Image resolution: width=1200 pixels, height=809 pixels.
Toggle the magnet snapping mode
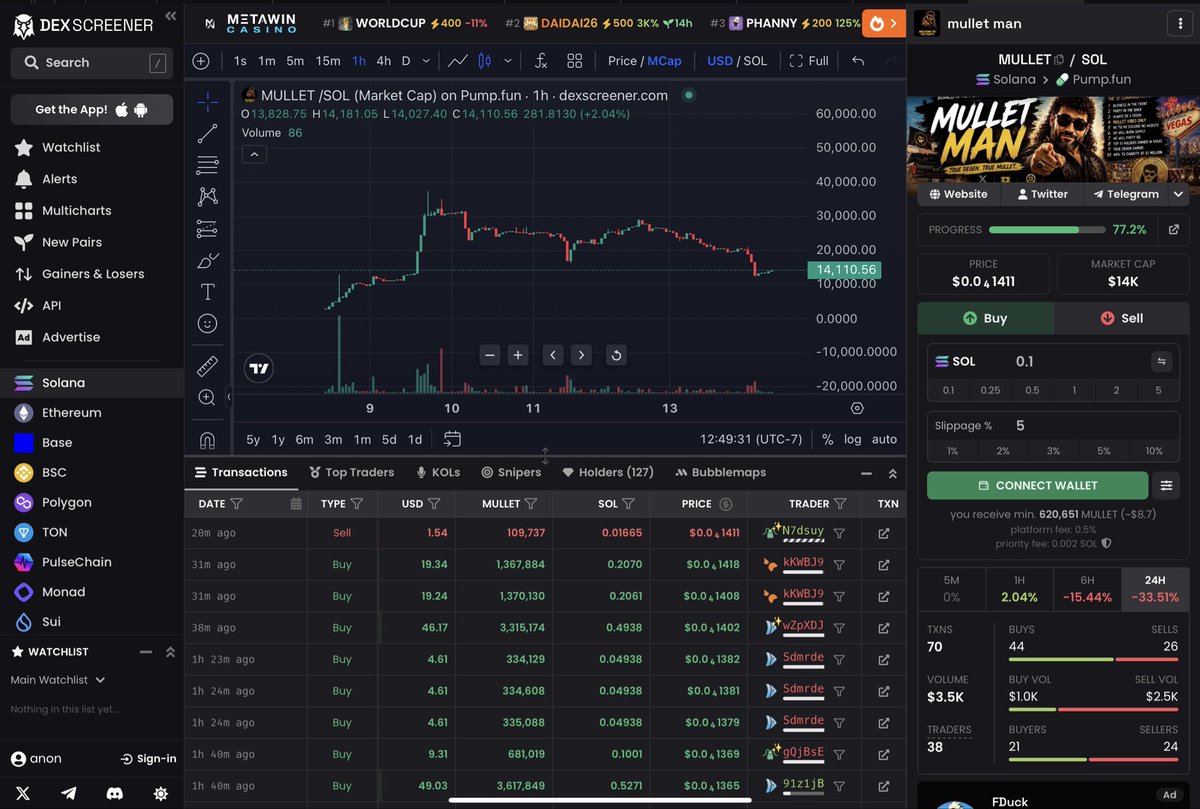[207, 439]
